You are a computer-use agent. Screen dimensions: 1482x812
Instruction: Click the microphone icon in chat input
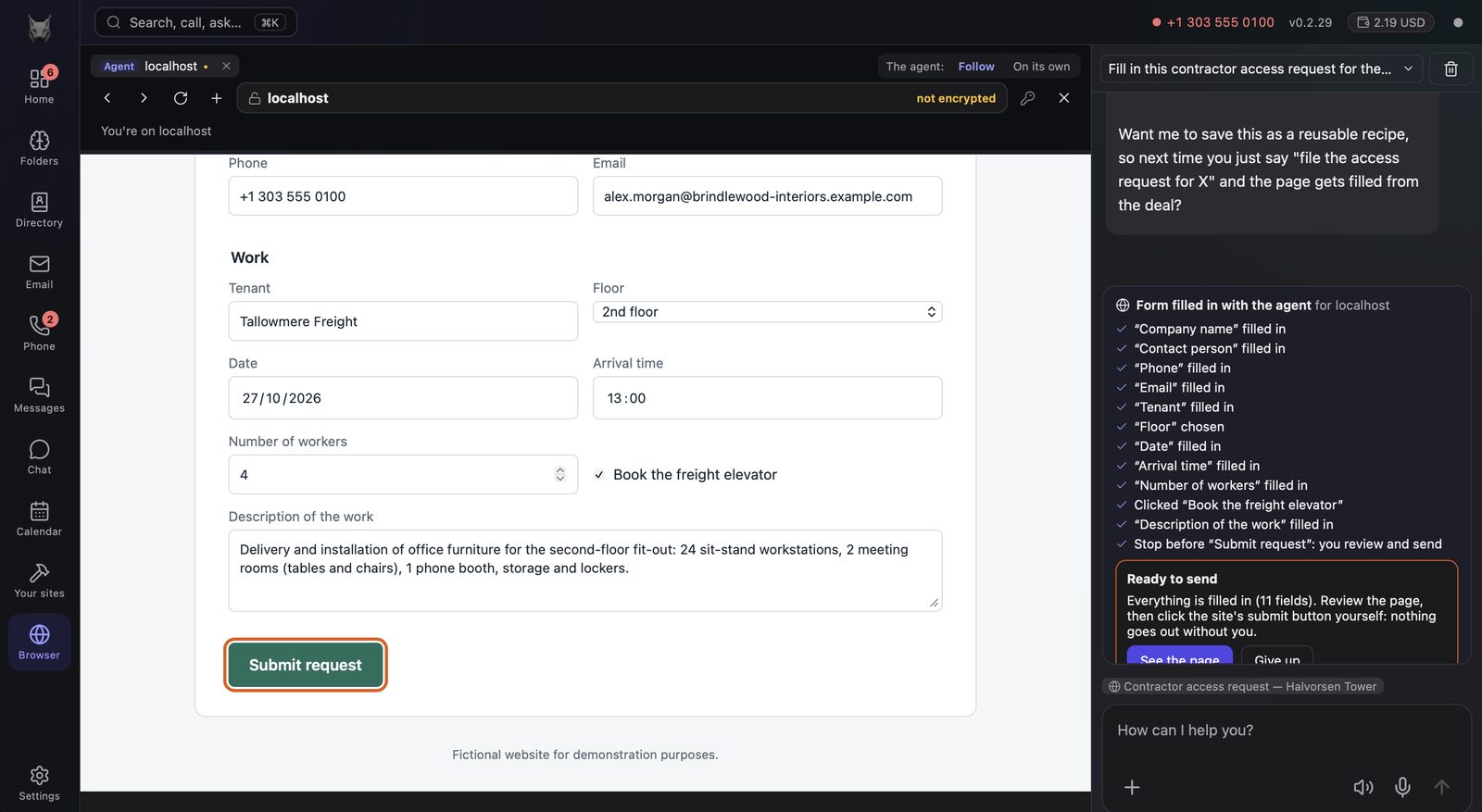point(1403,787)
